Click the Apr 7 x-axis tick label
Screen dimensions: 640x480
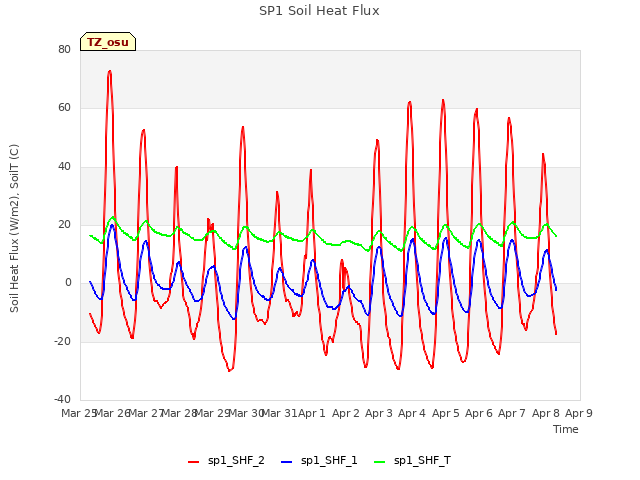tap(512, 413)
